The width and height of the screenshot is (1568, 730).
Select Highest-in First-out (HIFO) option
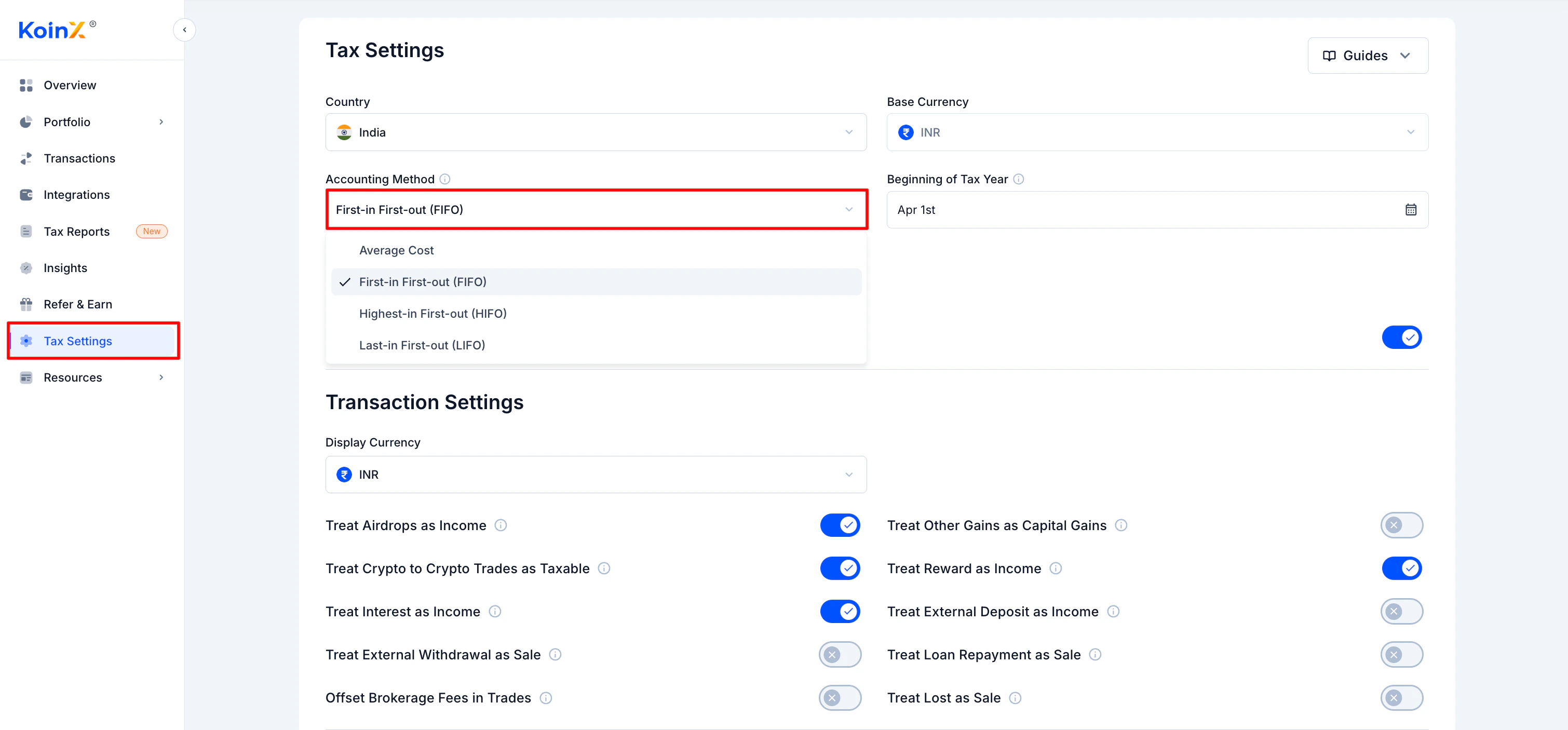click(432, 314)
